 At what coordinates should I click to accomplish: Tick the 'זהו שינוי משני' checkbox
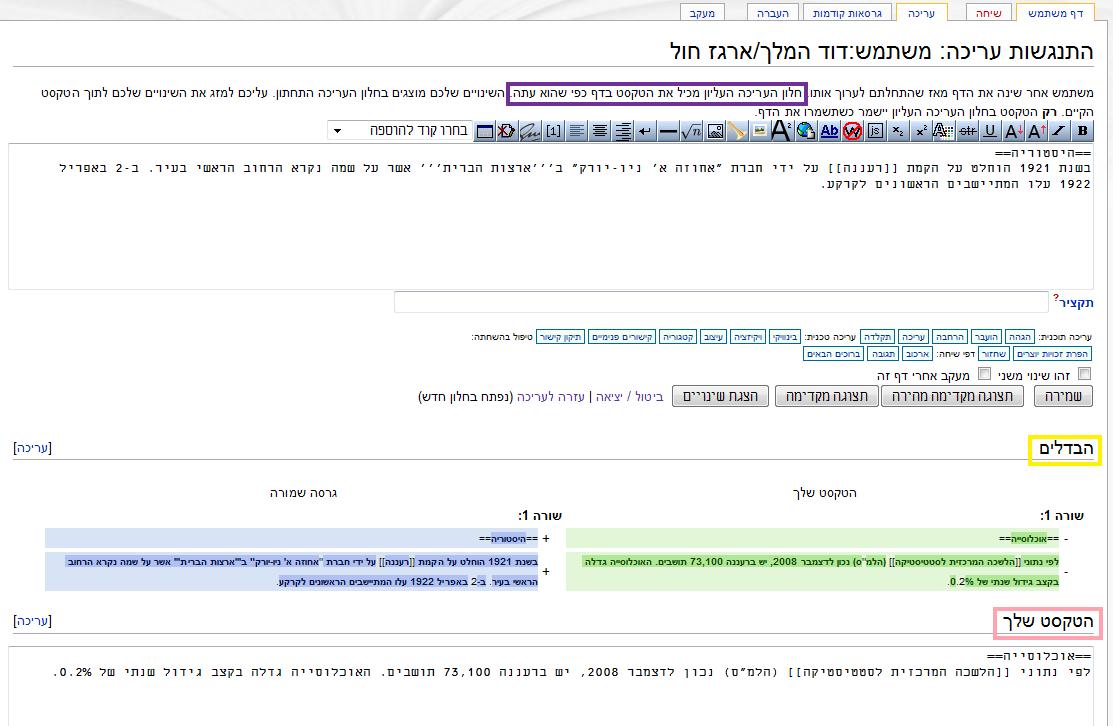pos(1084,374)
